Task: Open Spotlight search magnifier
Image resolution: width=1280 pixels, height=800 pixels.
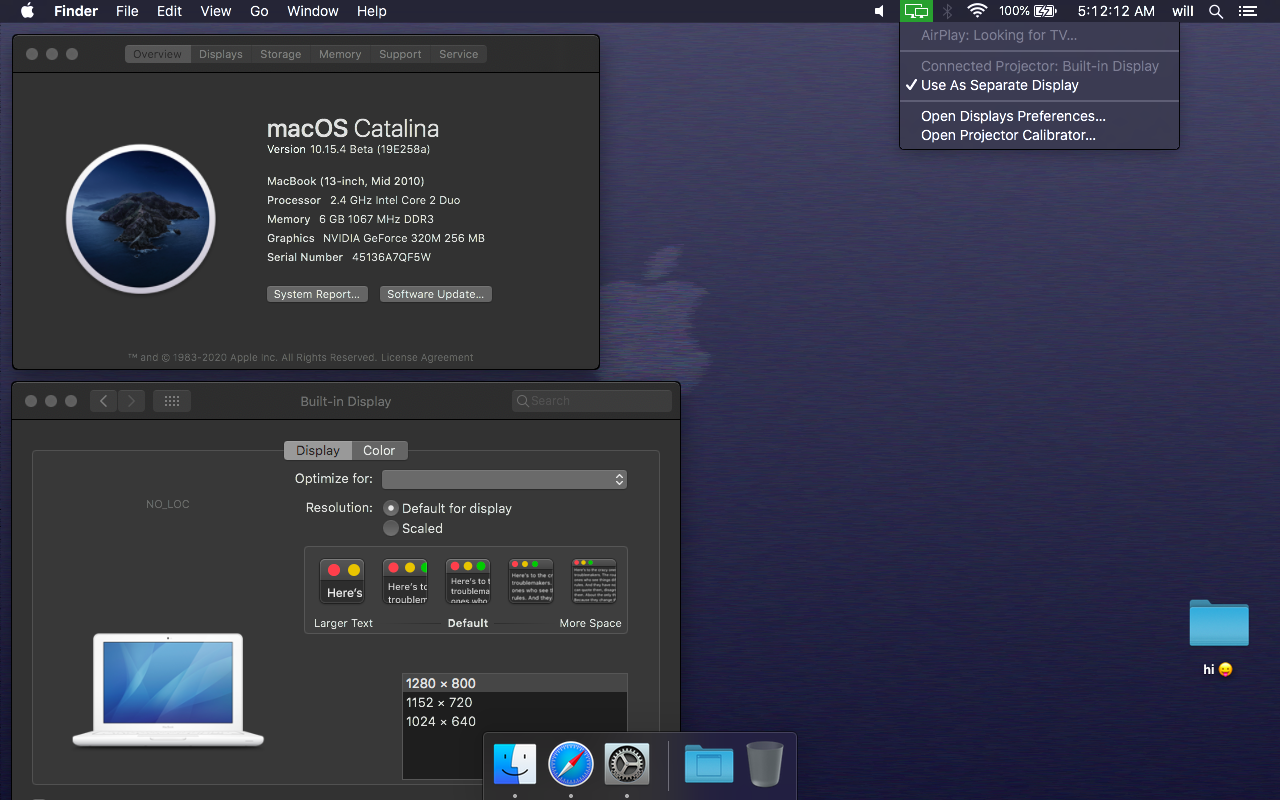Action: [x=1216, y=11]
